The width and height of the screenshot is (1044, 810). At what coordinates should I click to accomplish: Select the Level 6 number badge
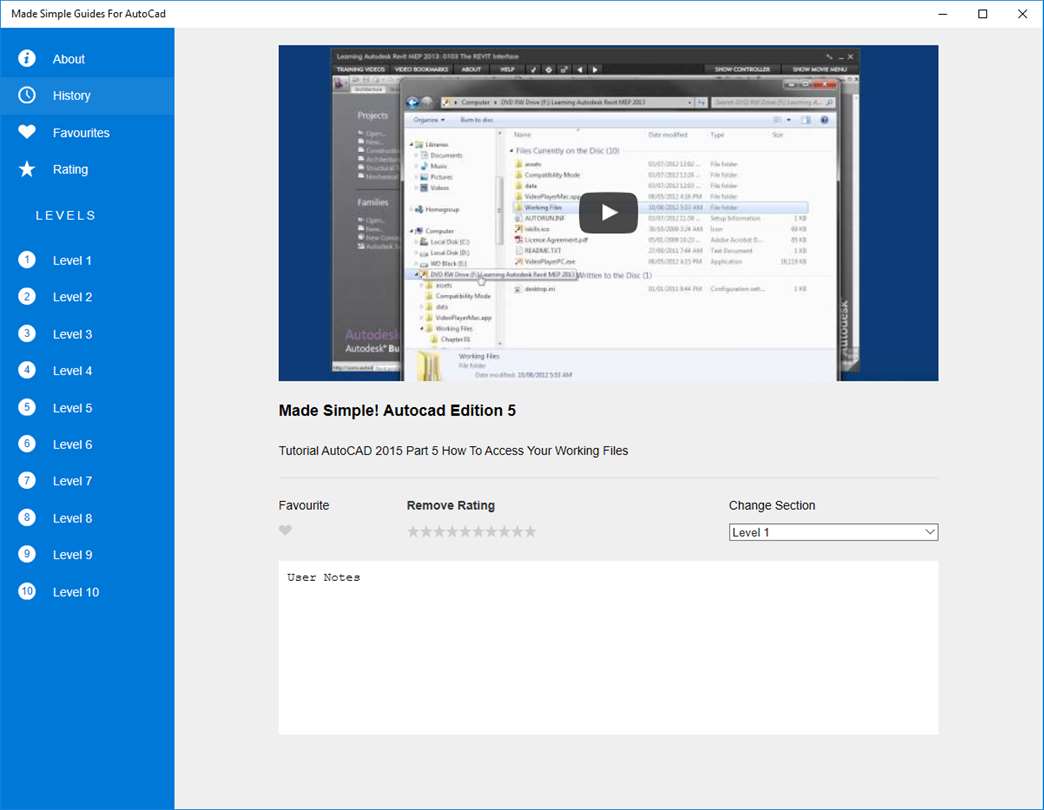[27, 443]
